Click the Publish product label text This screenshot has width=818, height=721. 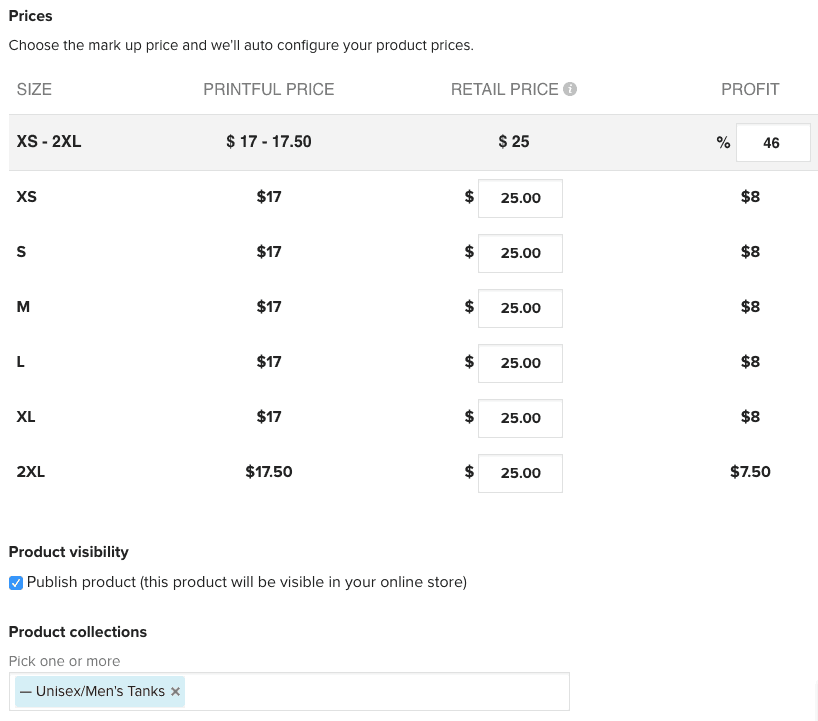(247, 582)
